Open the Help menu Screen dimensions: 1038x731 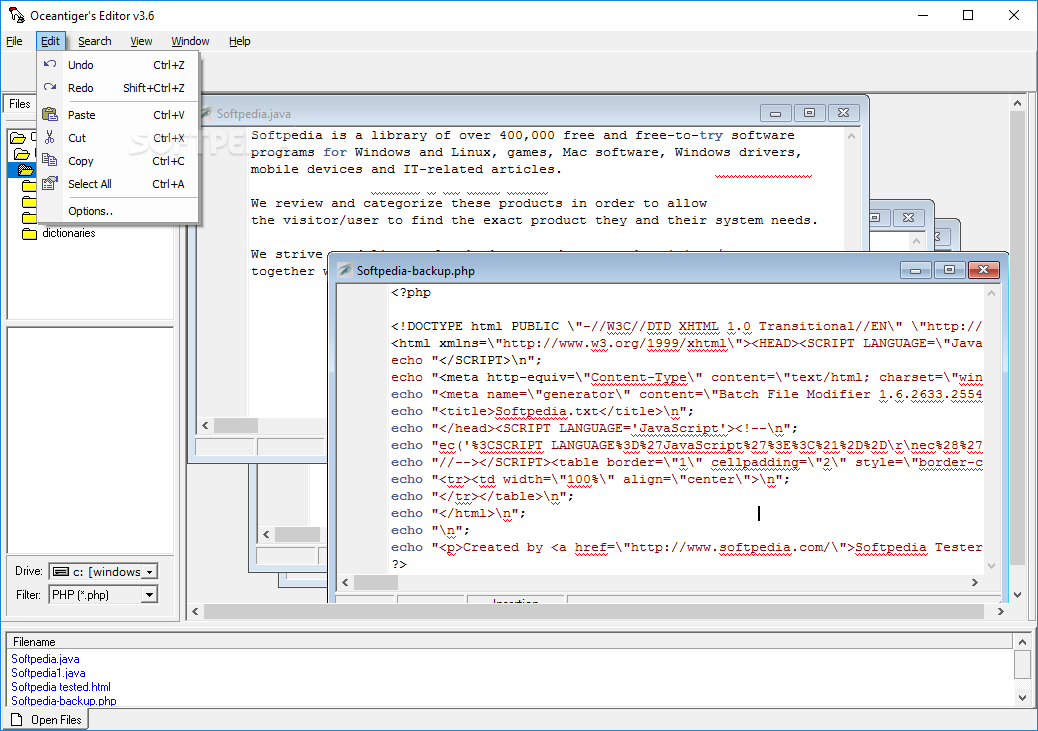point(240,41)
